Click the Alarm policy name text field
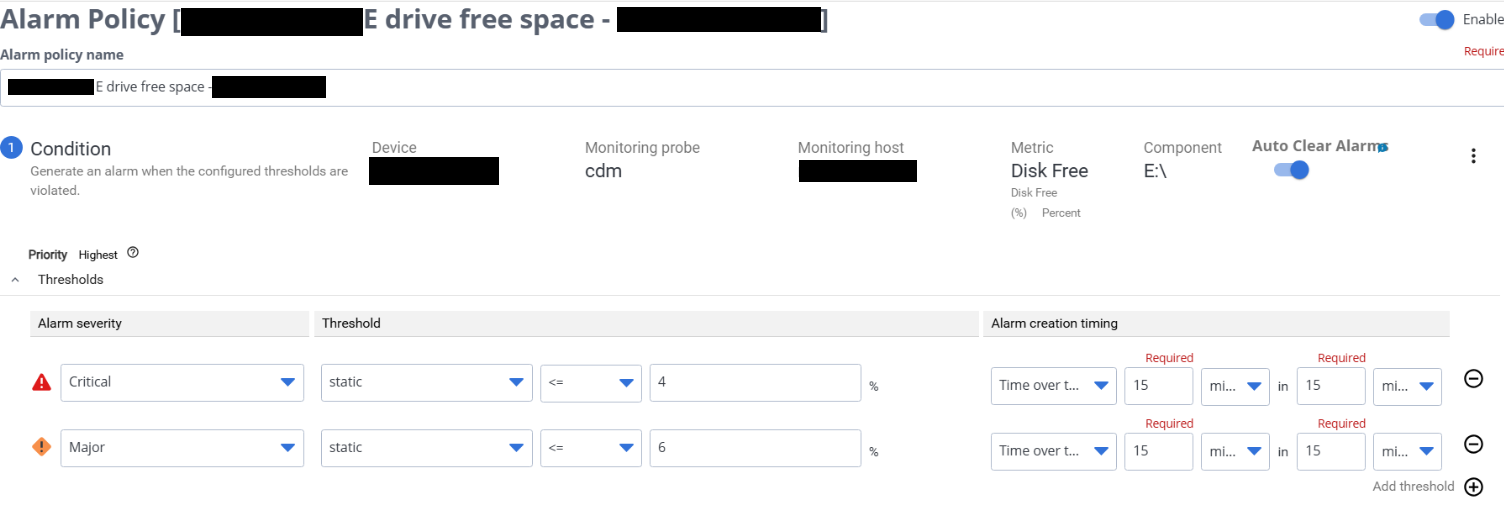 click(x=750, y=87)
